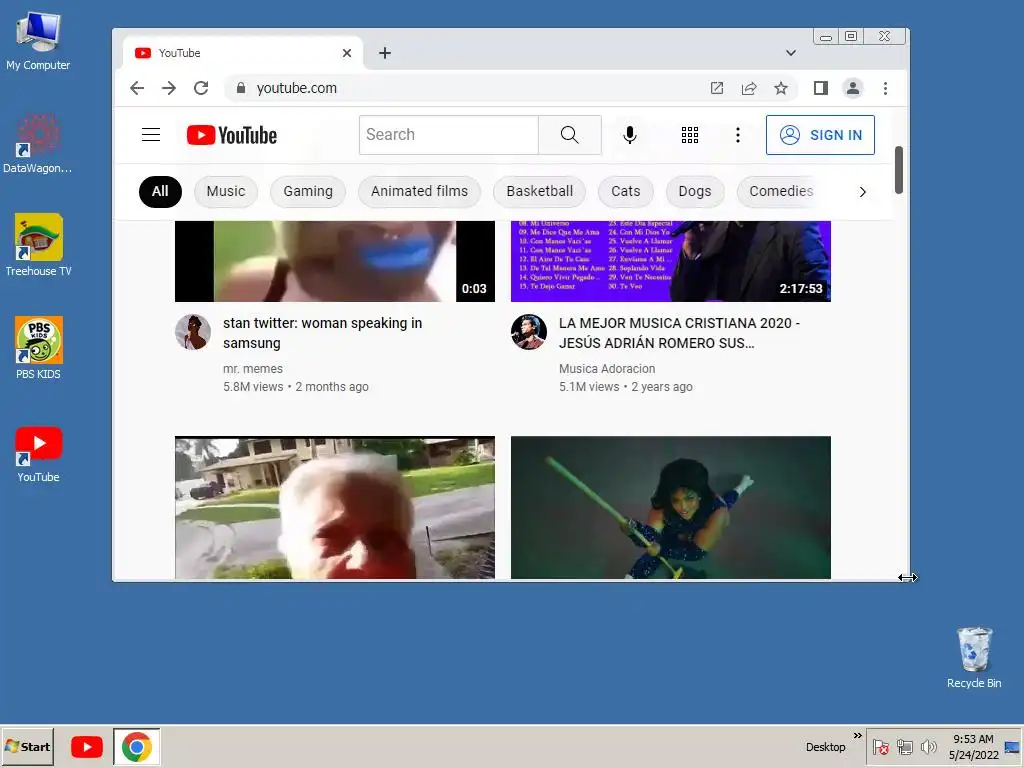Click the '5.8M views • 2 months ago' text
Screen dimensions: 1024x768
(x=296, y=387)
